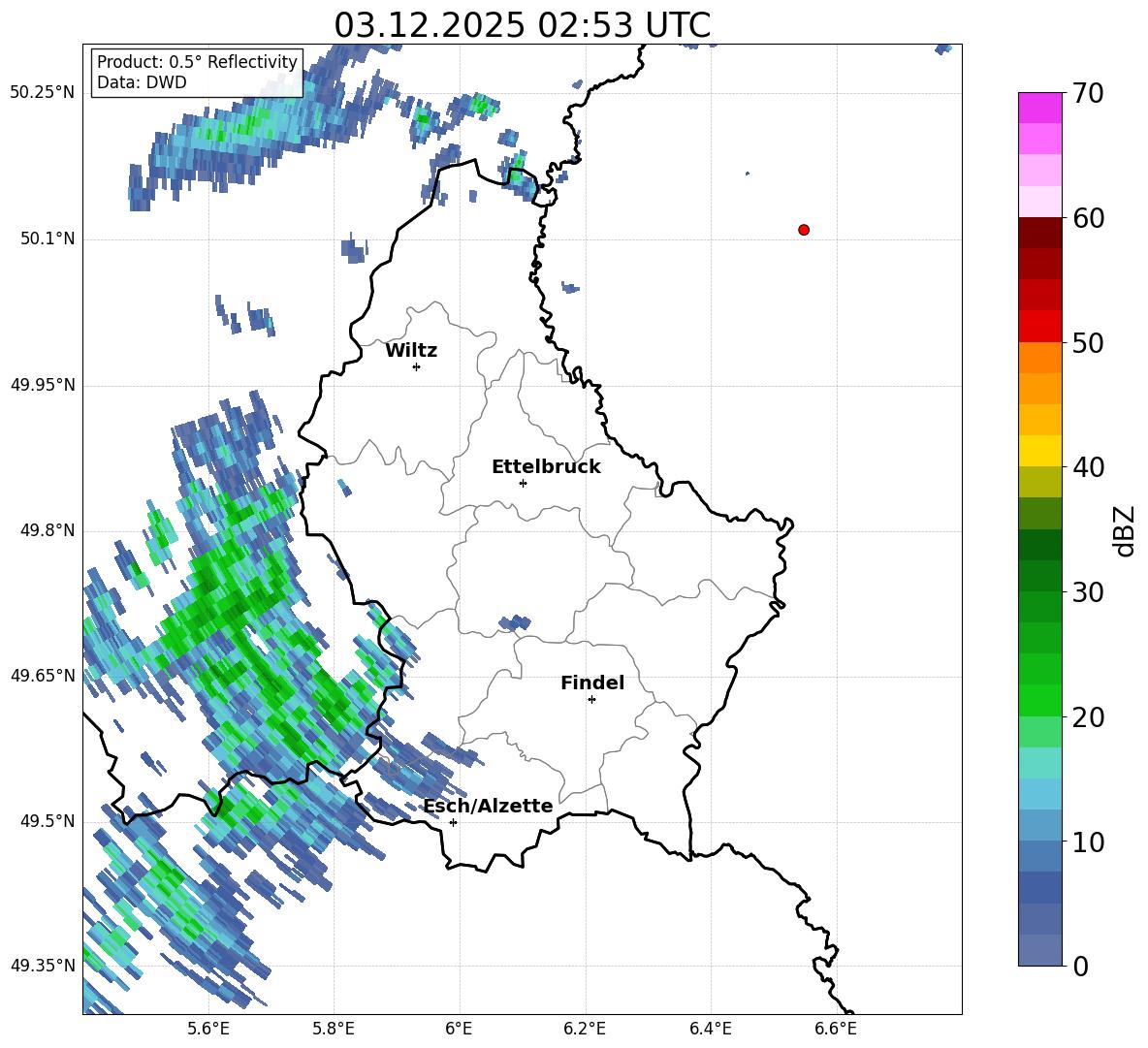Click the 30 value on the colorbar

click(x=1087, y=592)
